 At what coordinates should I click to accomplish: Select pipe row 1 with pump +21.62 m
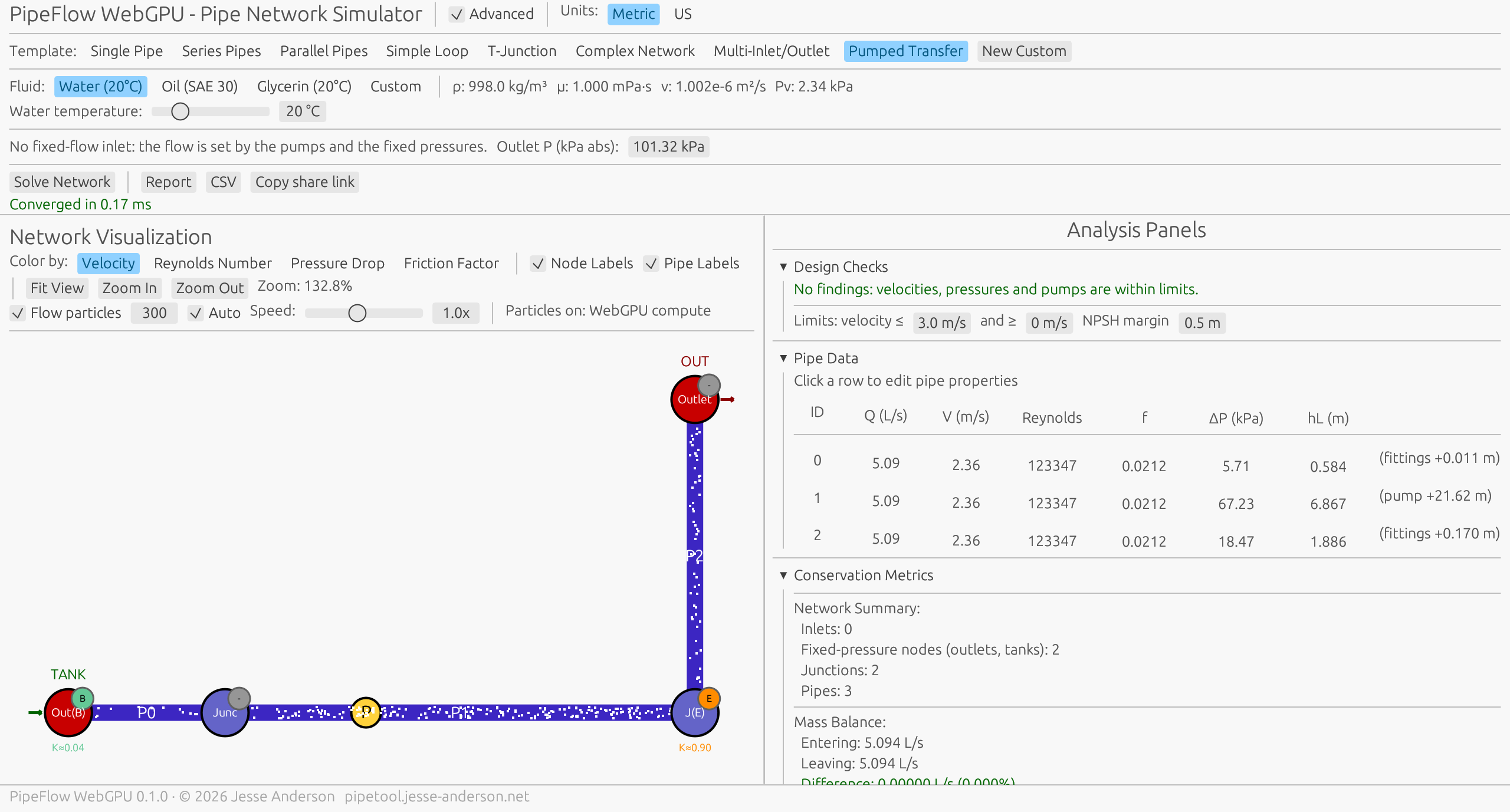[1147, 500]
